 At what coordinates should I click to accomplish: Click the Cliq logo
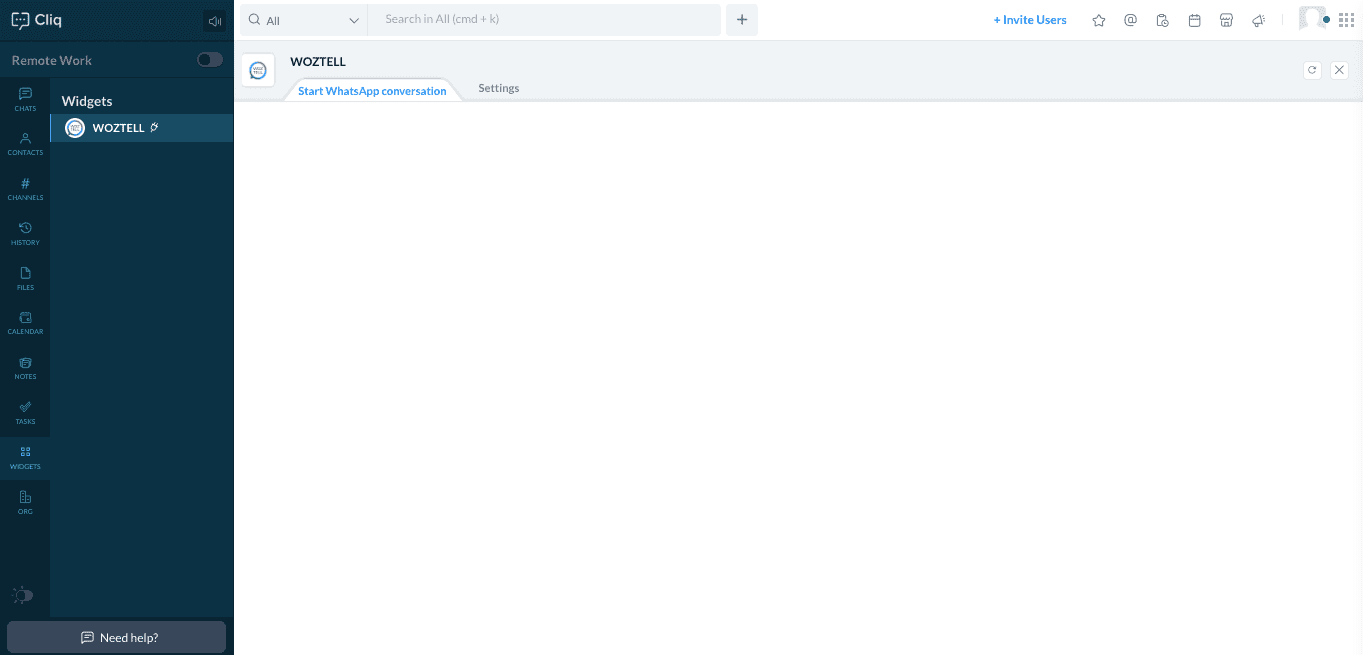36,20
